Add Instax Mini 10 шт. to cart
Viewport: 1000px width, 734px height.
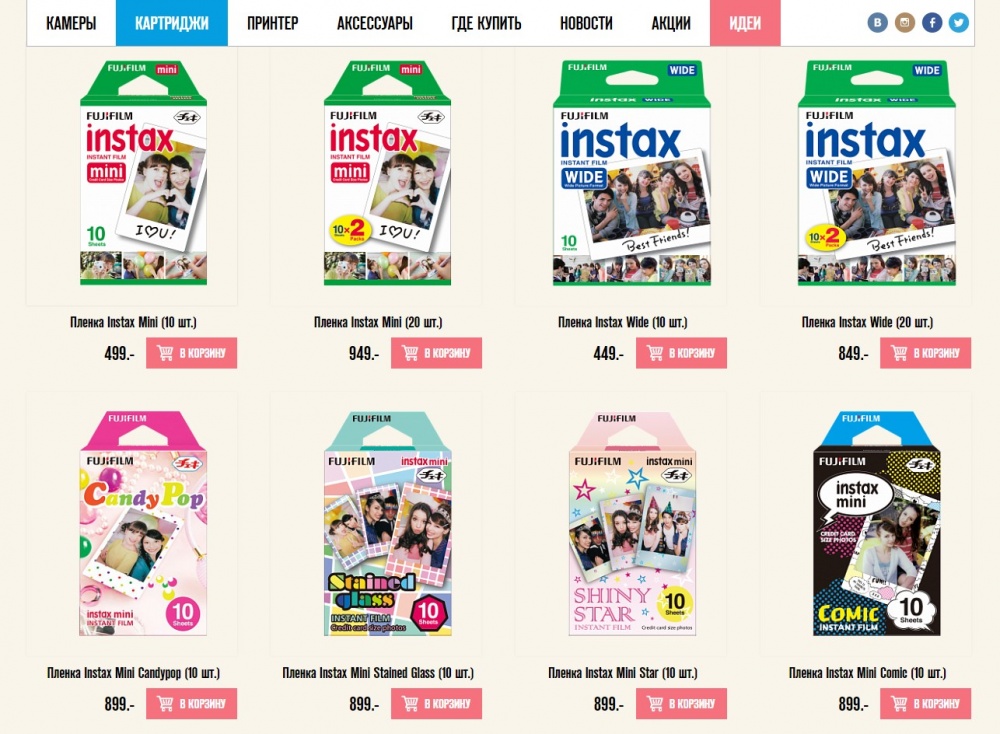(191, 353)
